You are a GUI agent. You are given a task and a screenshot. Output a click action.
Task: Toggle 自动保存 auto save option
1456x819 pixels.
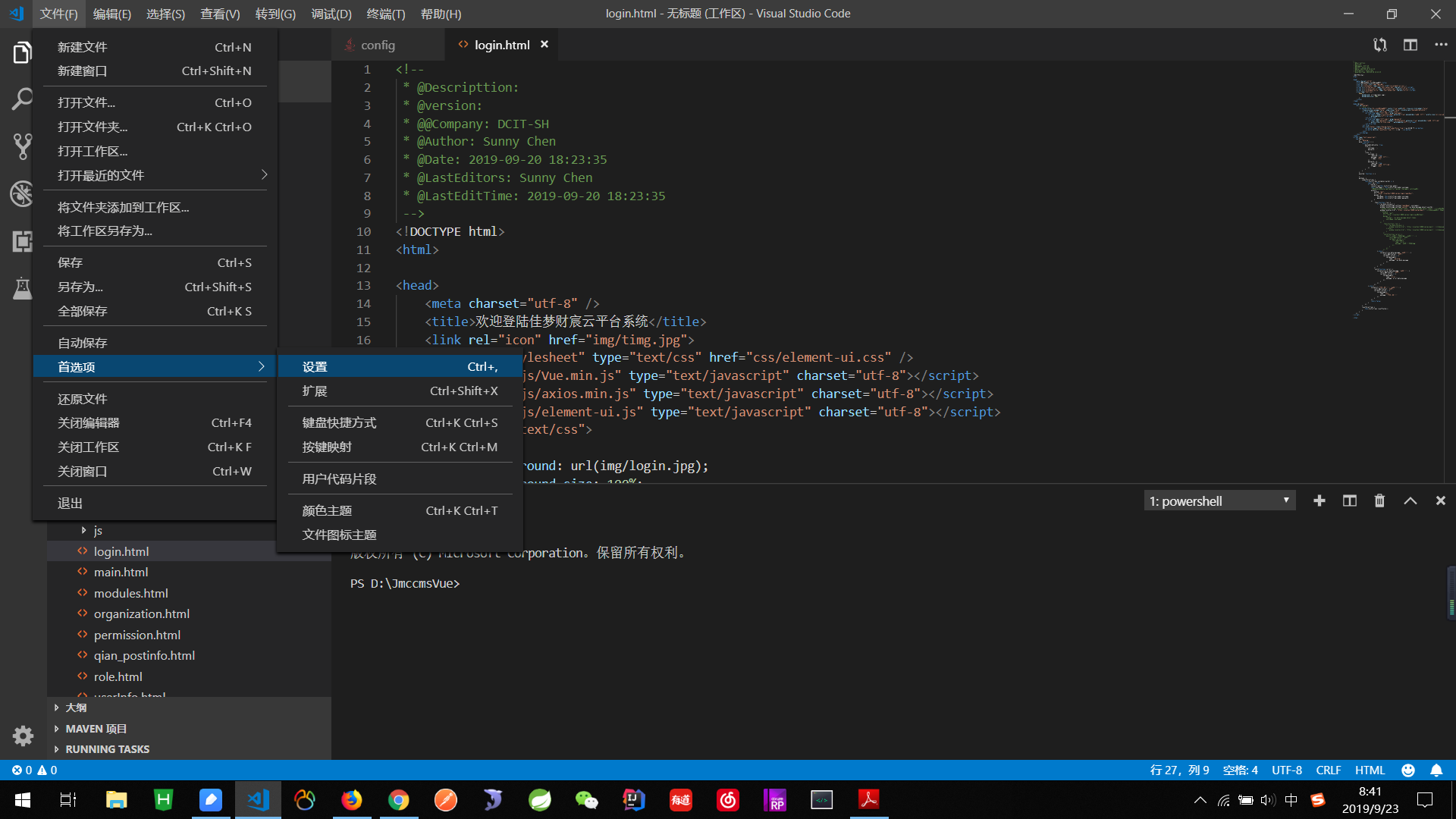[x=155, y=343]
